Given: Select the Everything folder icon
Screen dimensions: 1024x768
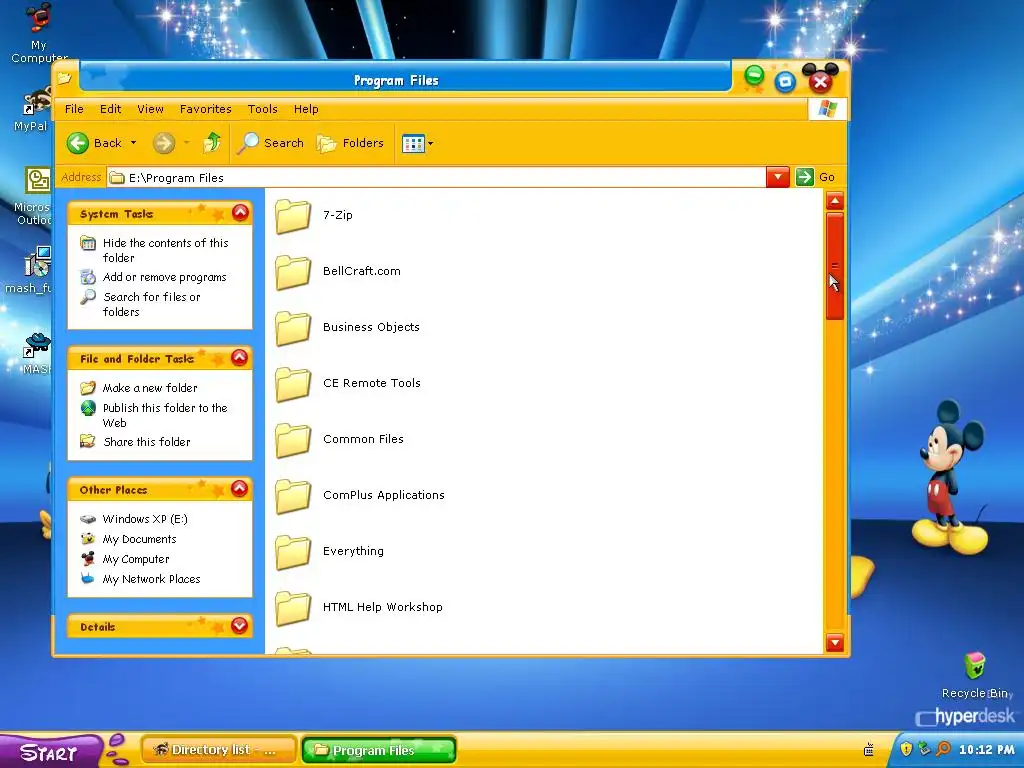Looking at the screenshot, I should coord(293,552).
